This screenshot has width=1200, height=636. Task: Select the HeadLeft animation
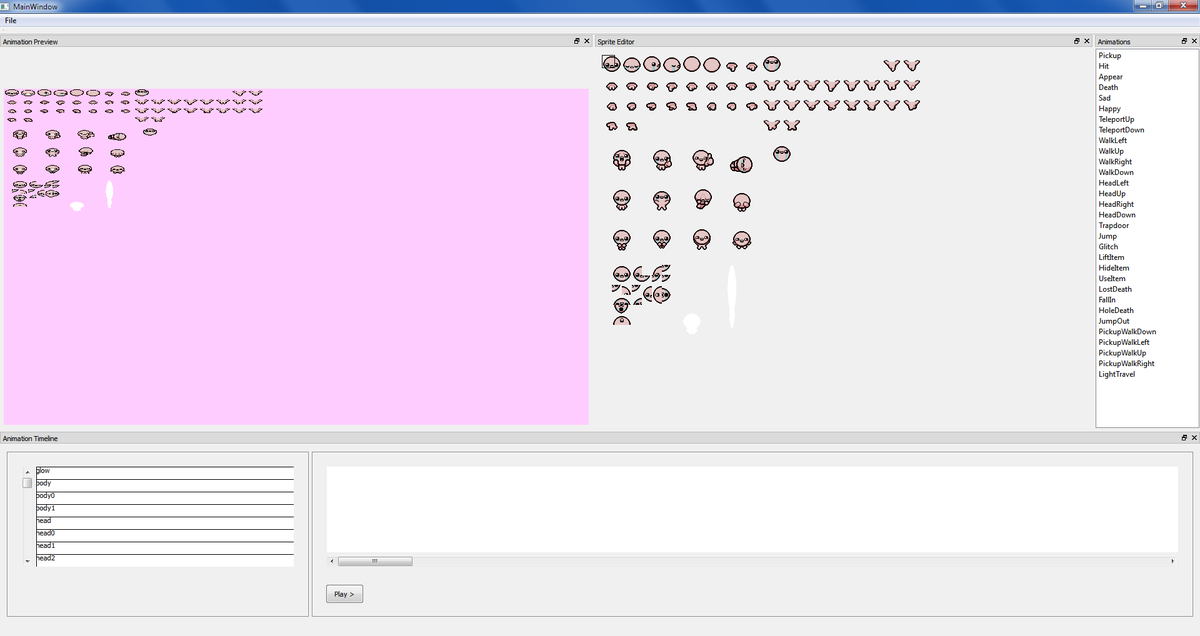pyautogui.click(x=1146, y=183)
